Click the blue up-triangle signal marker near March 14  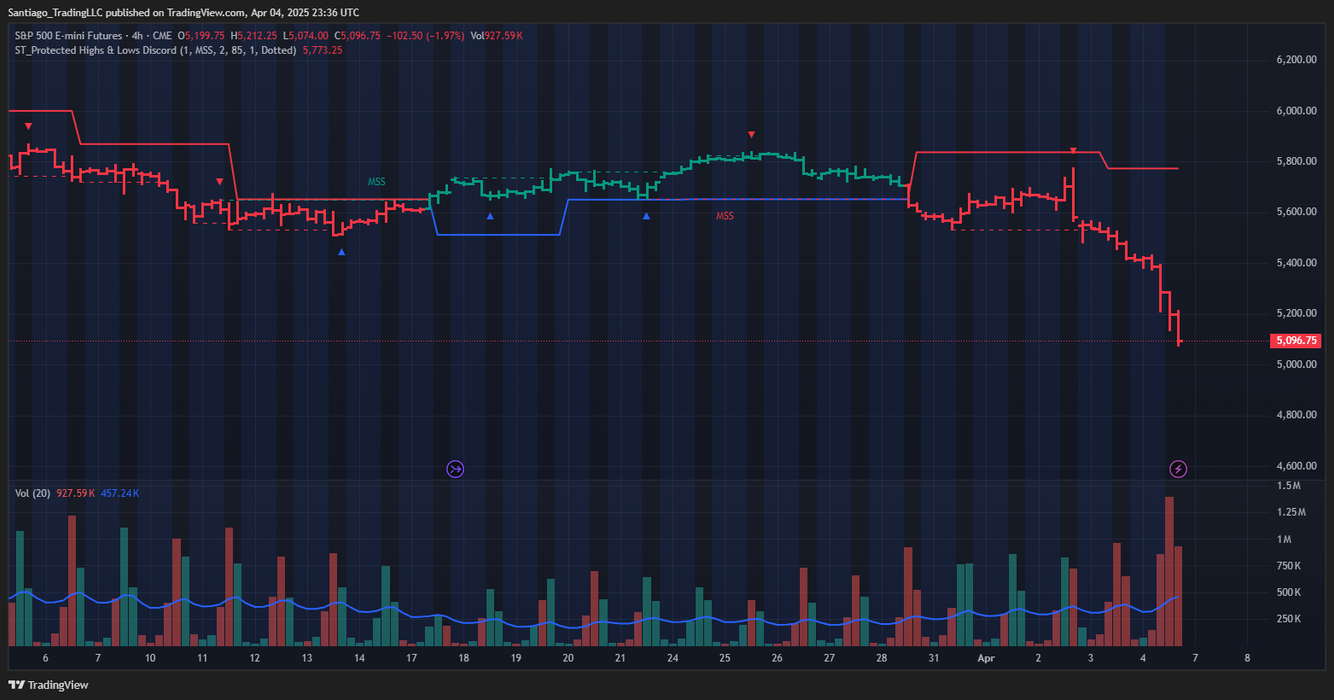pos(341,252)
